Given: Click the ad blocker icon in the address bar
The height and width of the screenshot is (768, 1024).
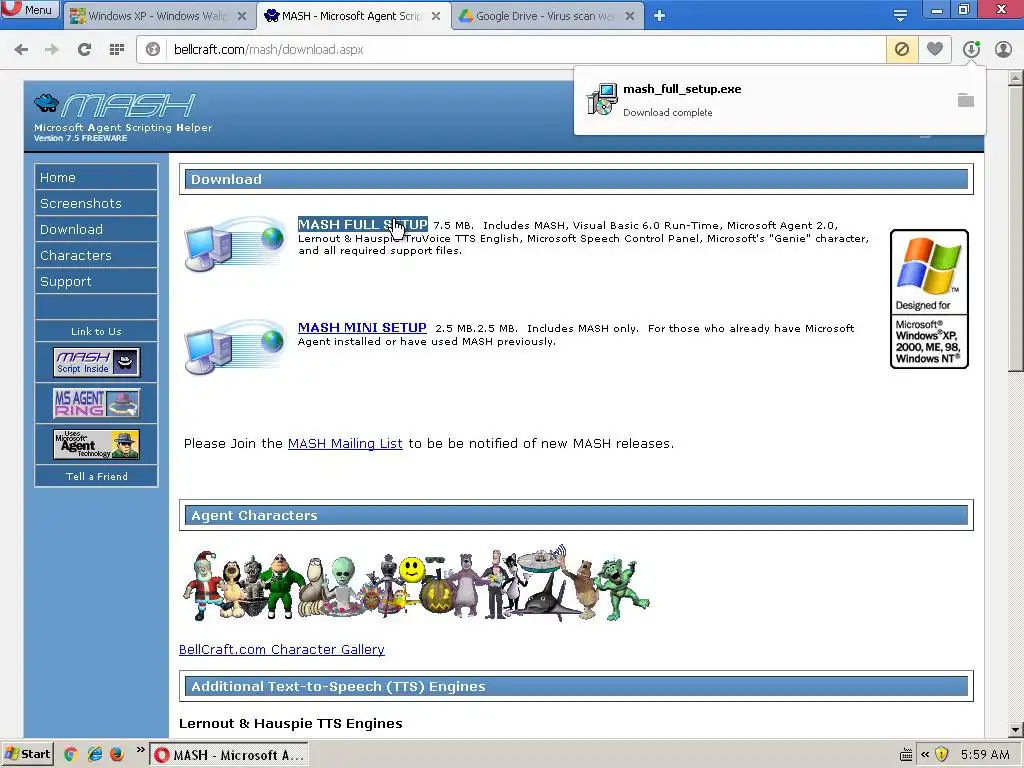Looking at the screenshot, I should pos(902,50).
